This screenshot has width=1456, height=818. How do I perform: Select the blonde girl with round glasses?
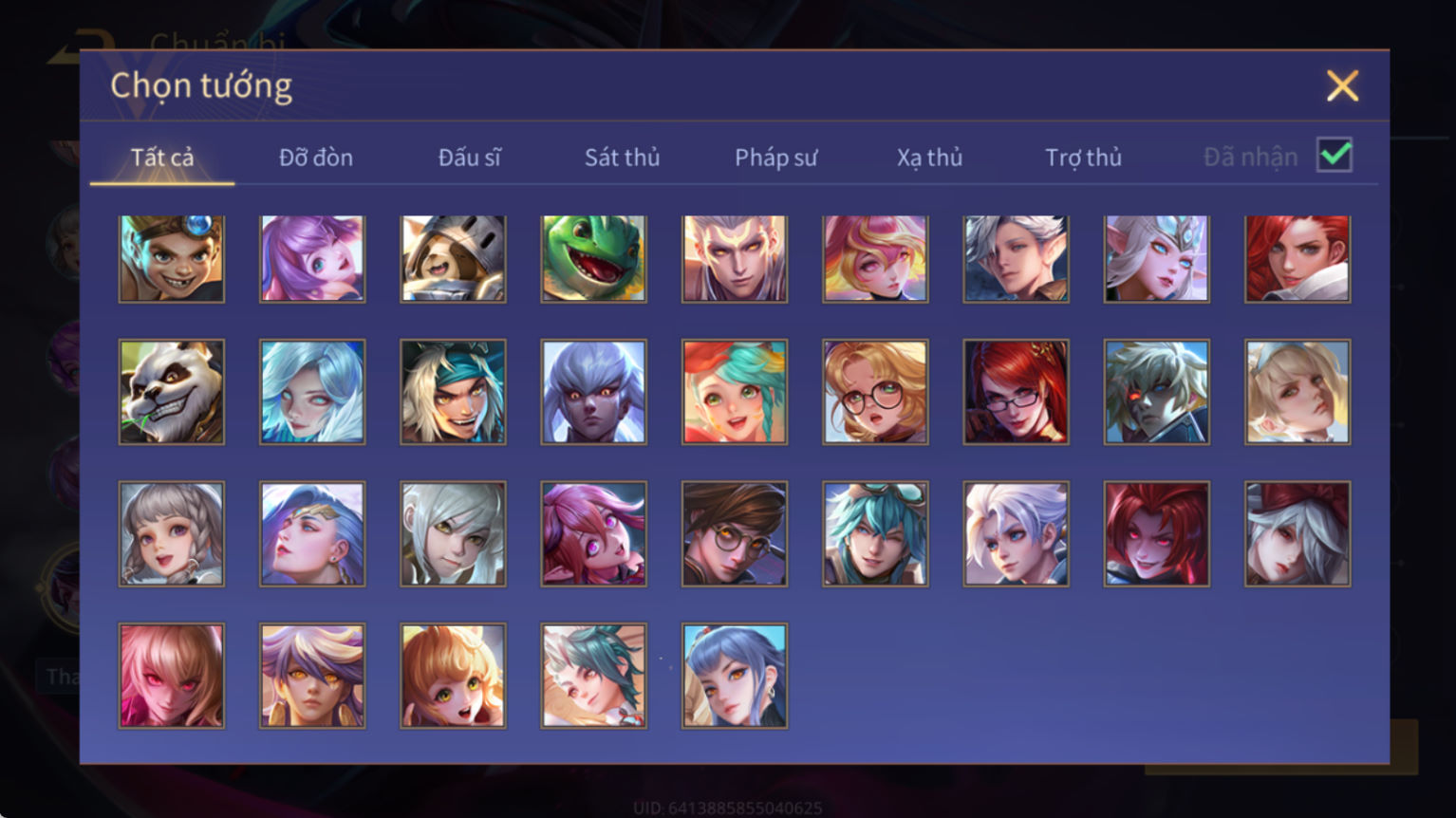[x=875, y=392]
